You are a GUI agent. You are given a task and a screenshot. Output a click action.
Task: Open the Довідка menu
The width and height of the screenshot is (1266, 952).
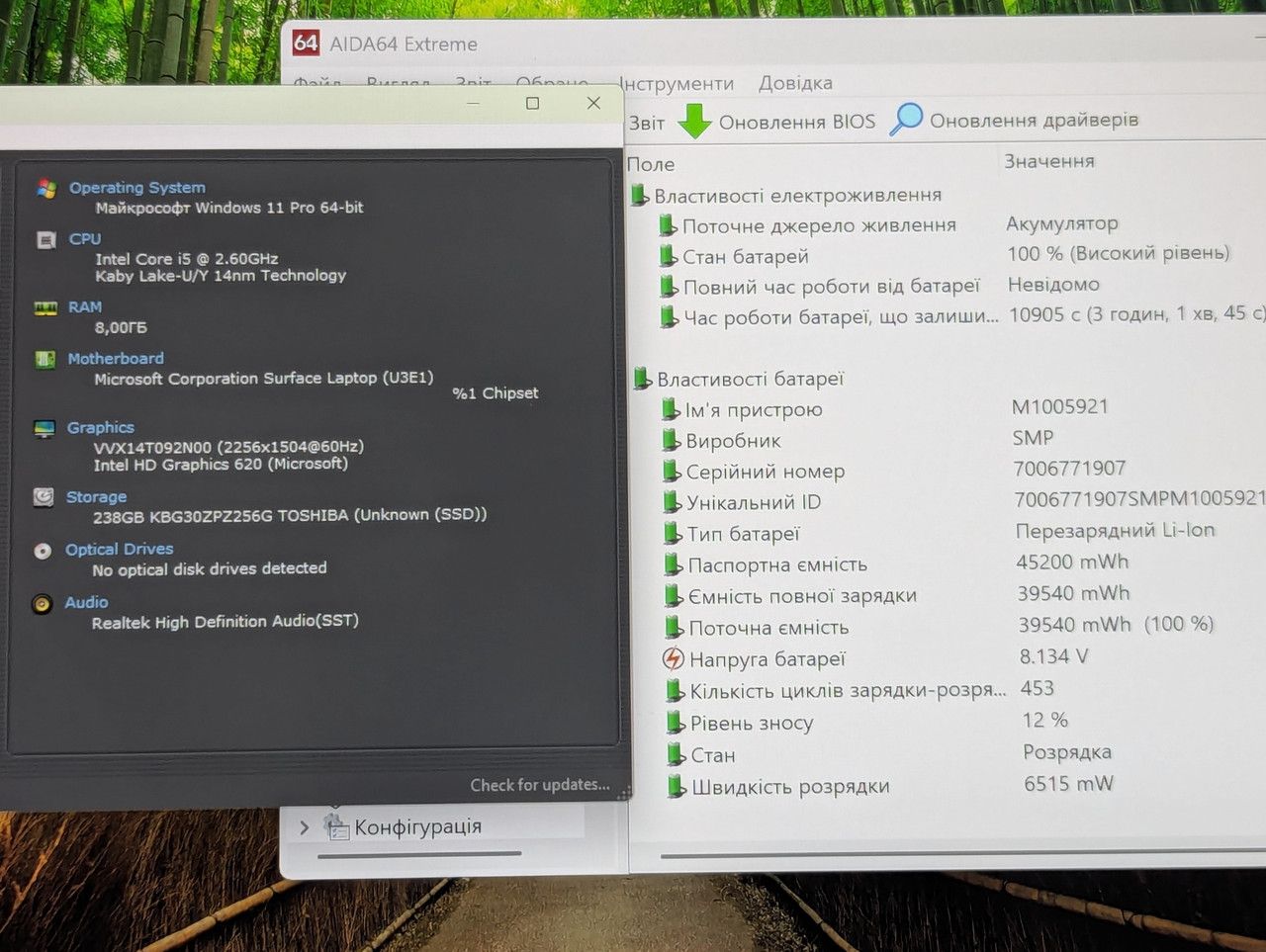point(795,83)
